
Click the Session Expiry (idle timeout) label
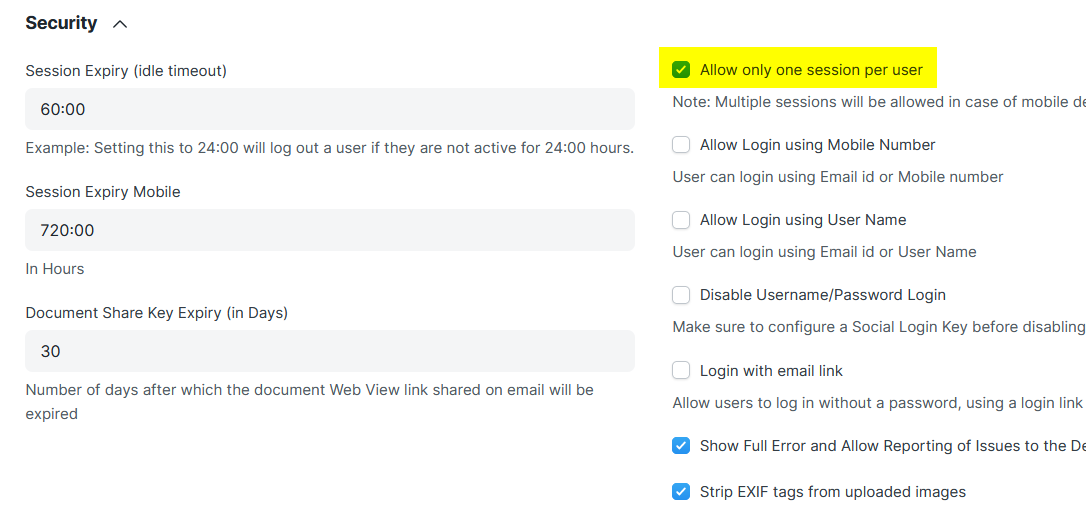pos(126,71)
